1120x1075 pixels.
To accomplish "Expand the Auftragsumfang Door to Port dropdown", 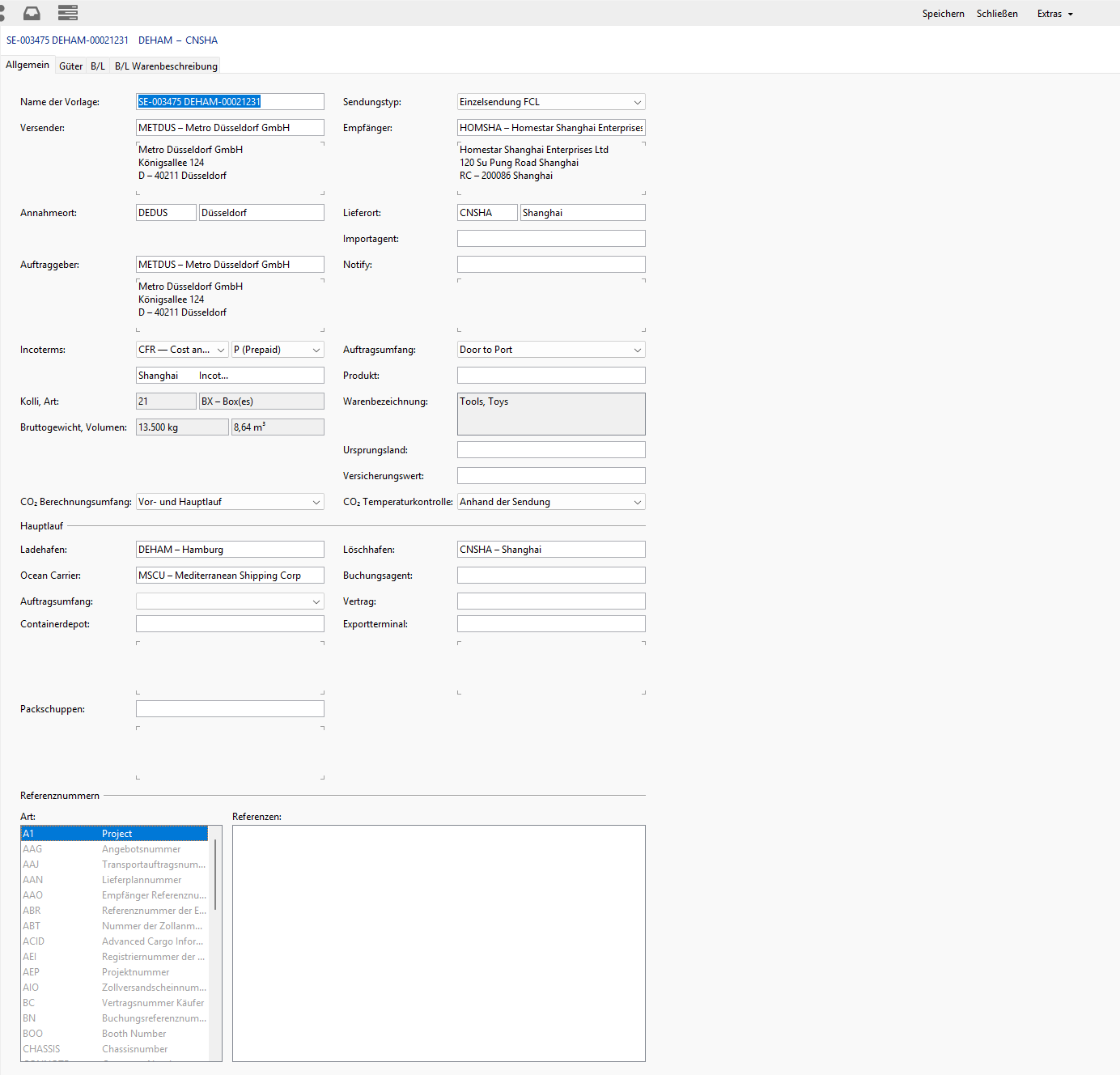I will click(x=637, y=350).
